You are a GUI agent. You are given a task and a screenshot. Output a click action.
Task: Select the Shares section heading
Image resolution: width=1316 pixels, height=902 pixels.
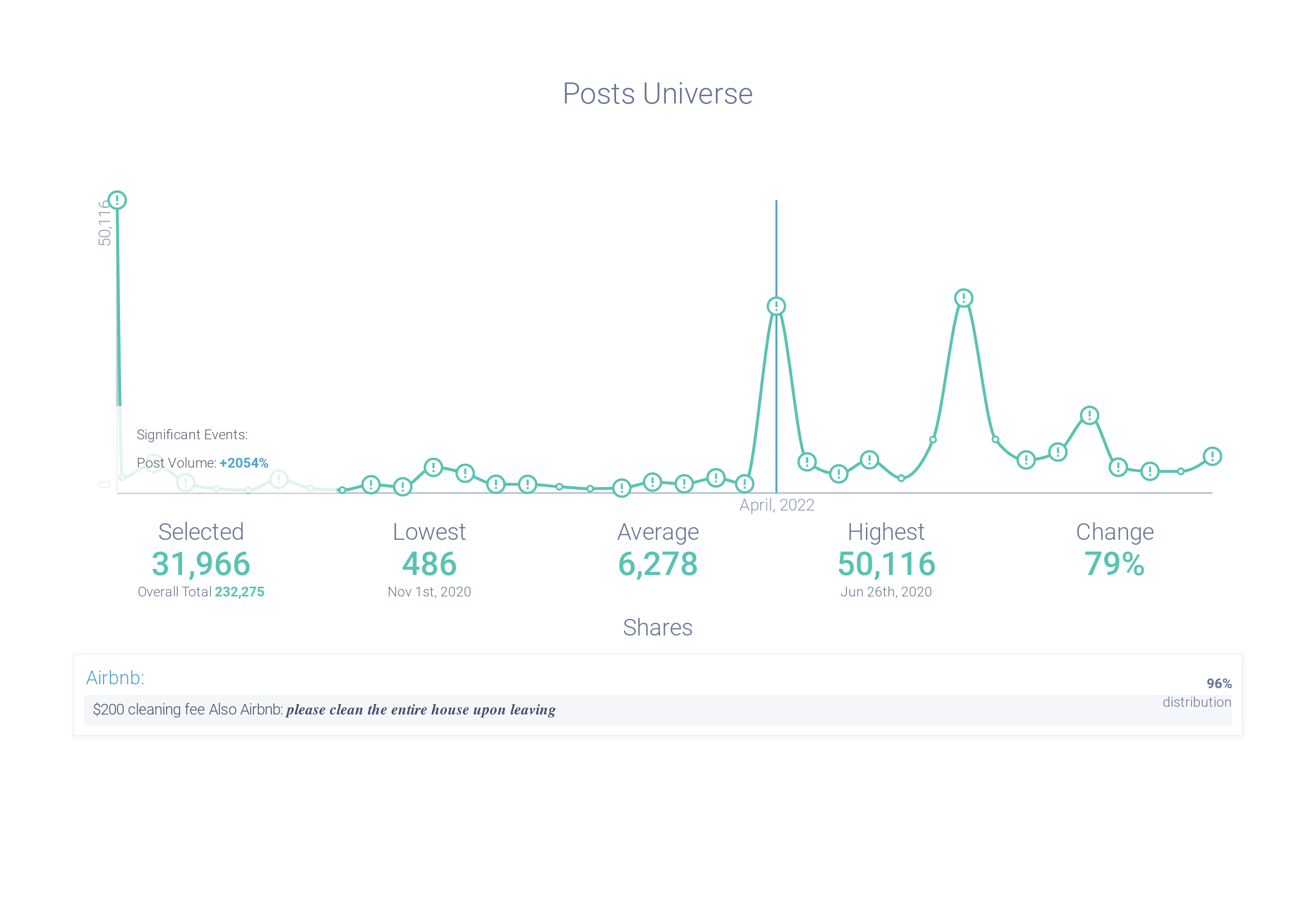click(658, 627)
